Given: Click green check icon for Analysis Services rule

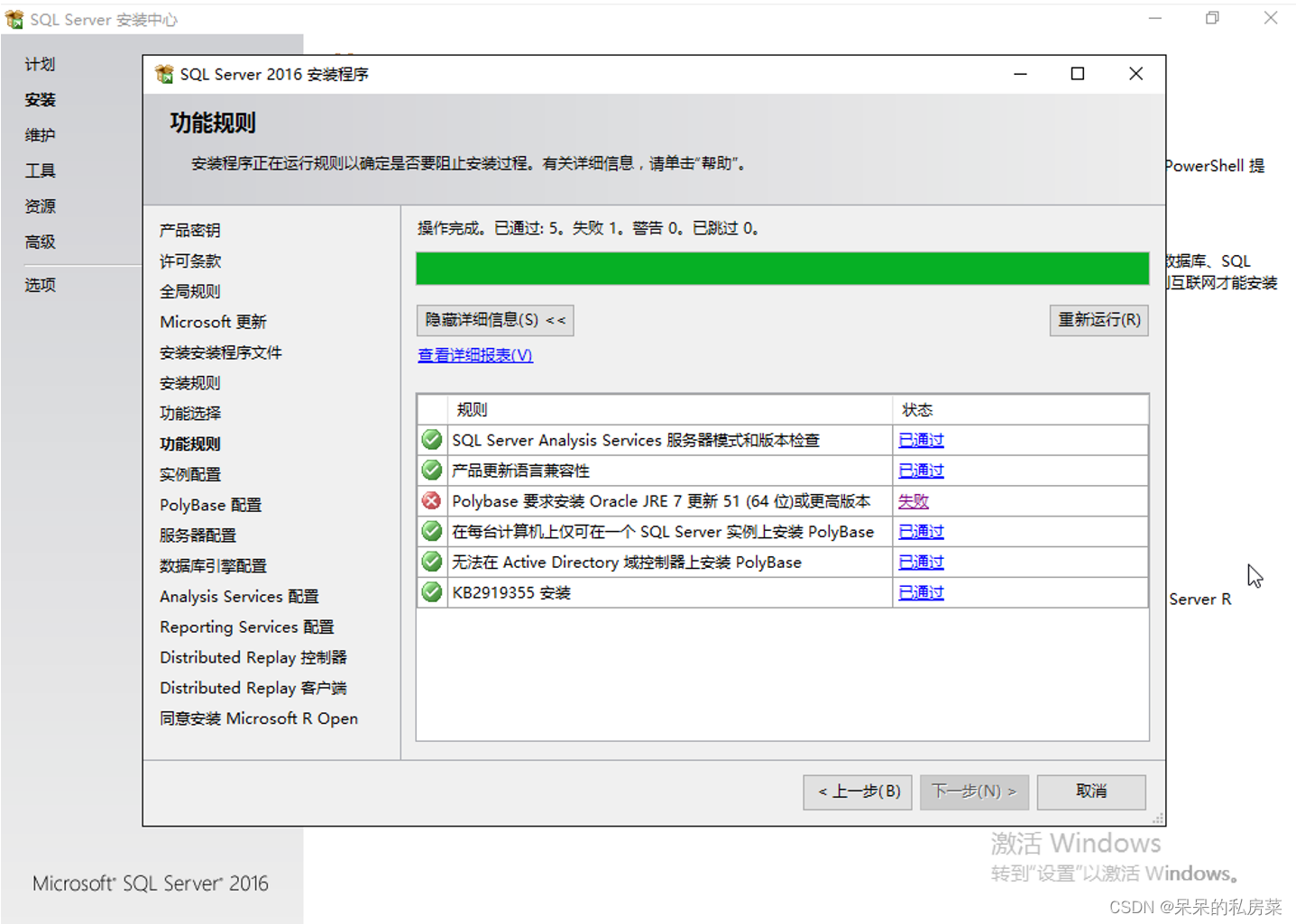Looking at the screenshot, I should coord(432,440).
